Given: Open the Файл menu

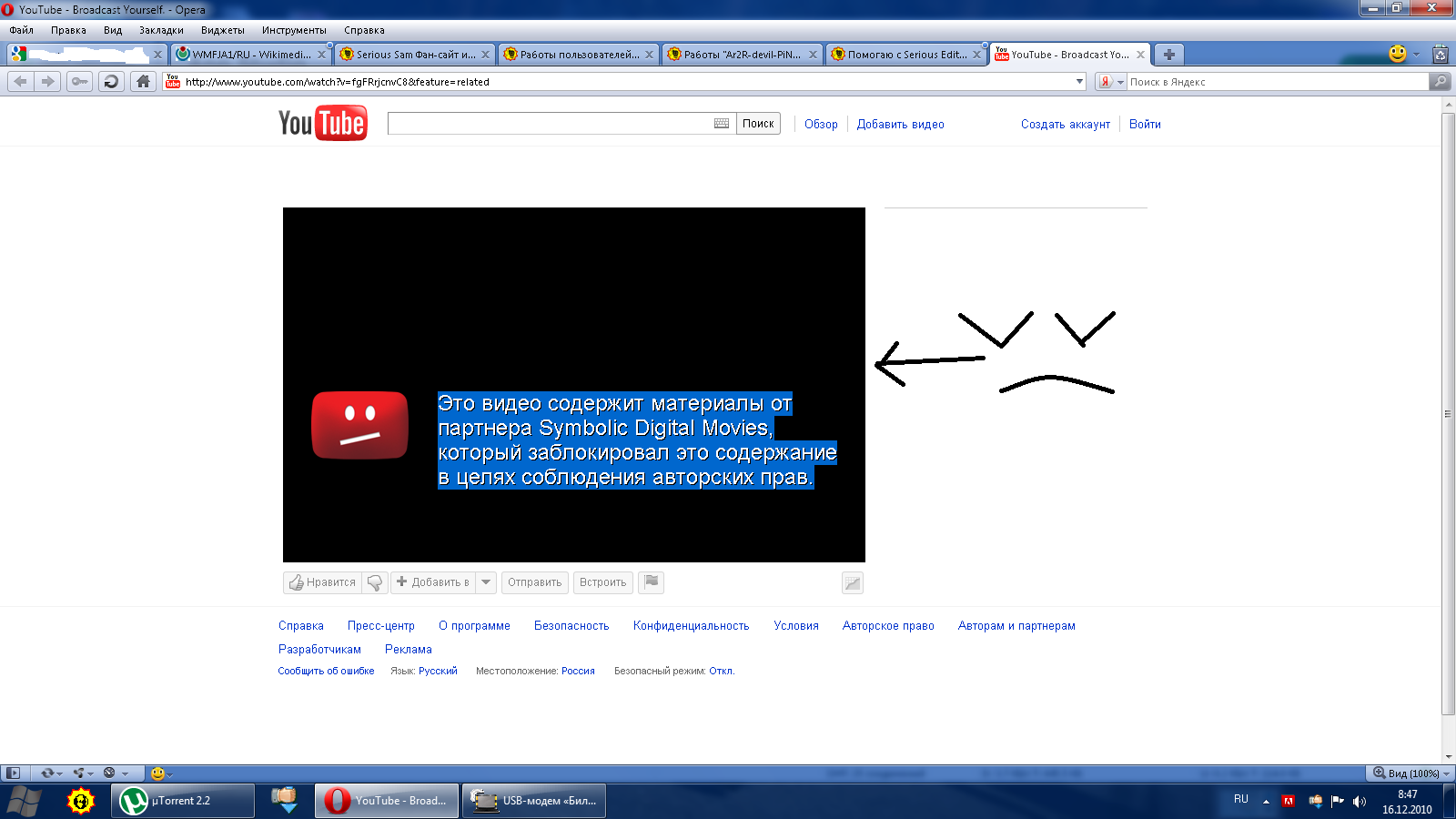Looking at the screenshot, I should [22, 30].
